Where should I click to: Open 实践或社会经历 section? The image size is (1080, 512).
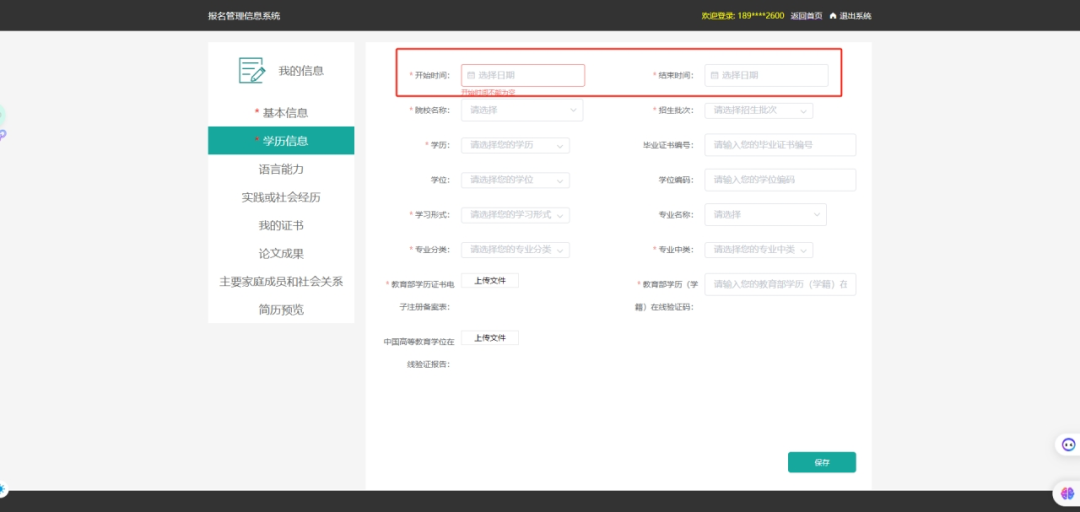click(281, 197)
